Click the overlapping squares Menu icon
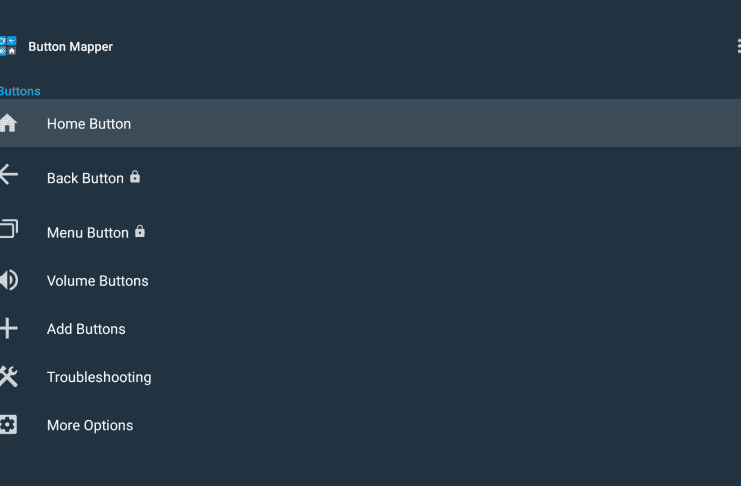741x486 pixels. click(9, 228)
